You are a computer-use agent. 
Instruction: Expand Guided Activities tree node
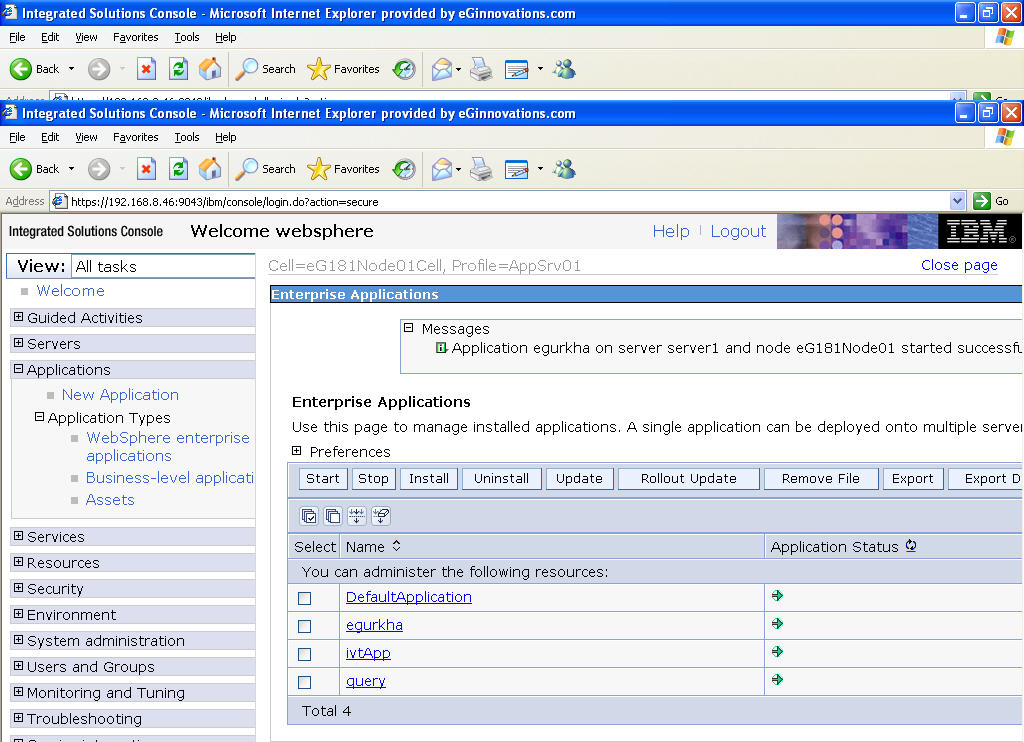pyautogui.click(x=18, y=317)
